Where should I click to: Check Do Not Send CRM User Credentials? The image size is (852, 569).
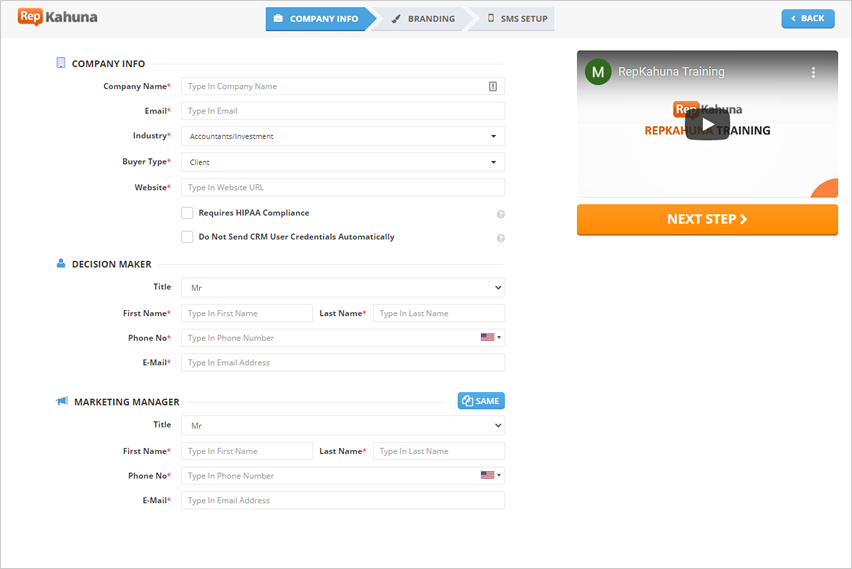187,237
